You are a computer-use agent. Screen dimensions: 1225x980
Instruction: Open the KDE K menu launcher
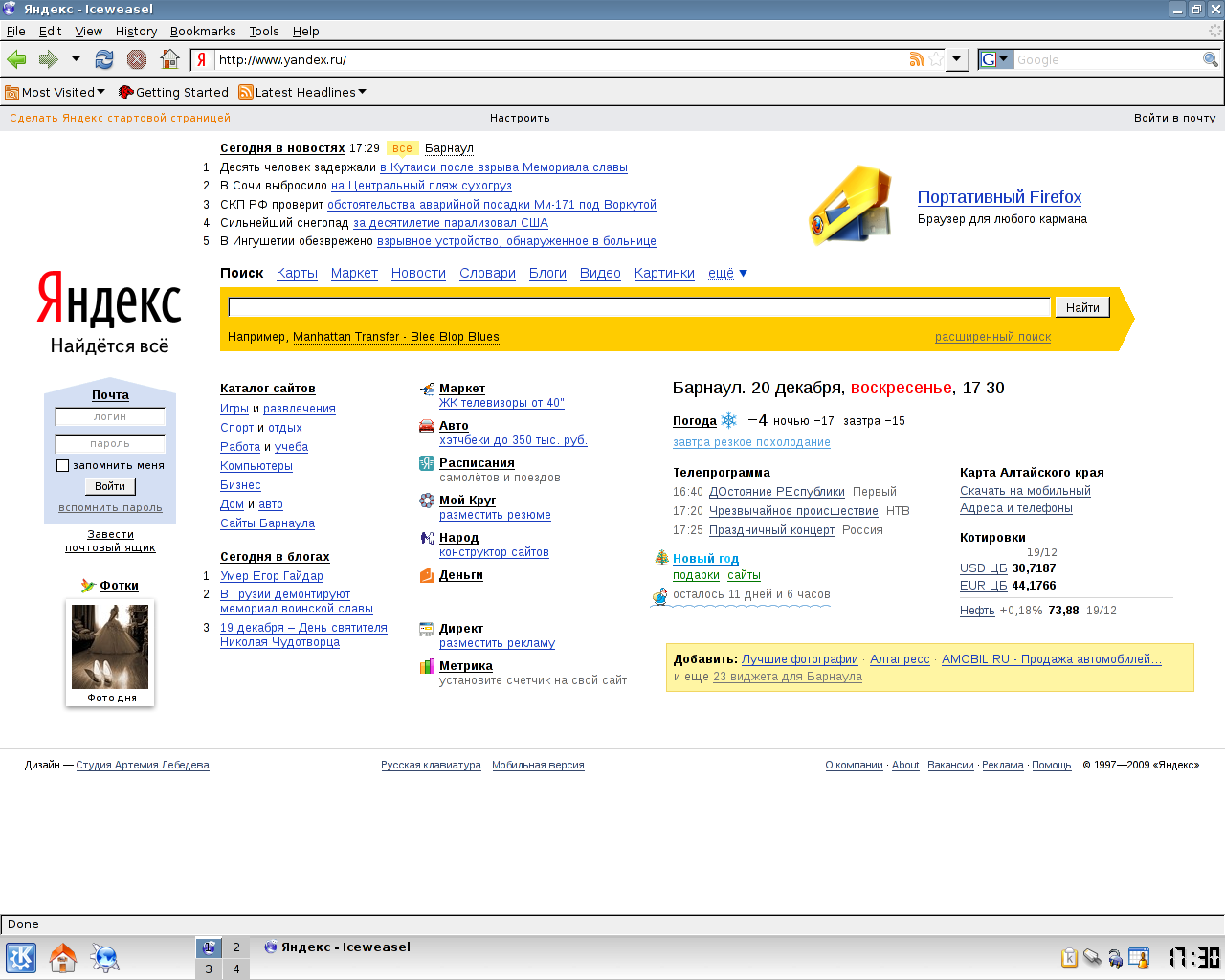point(21,958)
